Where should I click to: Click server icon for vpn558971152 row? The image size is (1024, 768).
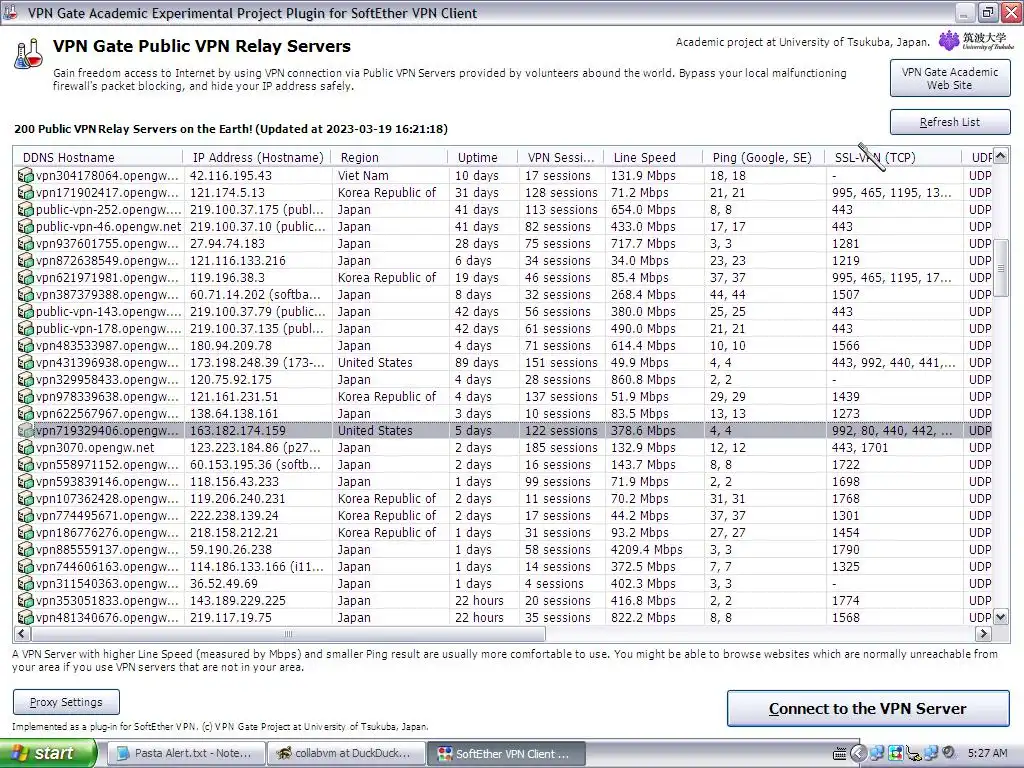coord(25,464)
